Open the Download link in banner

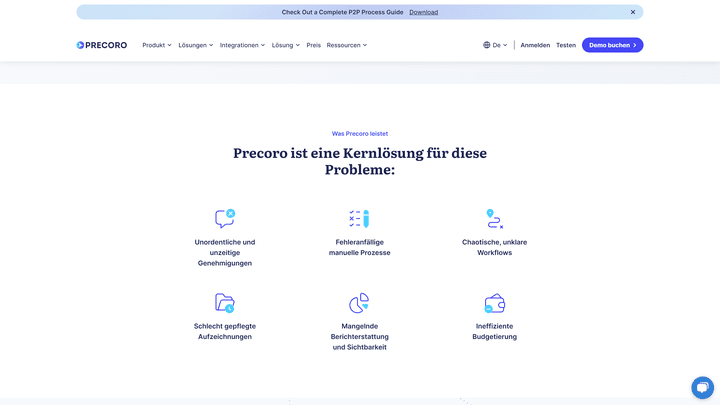pos(423,12)
